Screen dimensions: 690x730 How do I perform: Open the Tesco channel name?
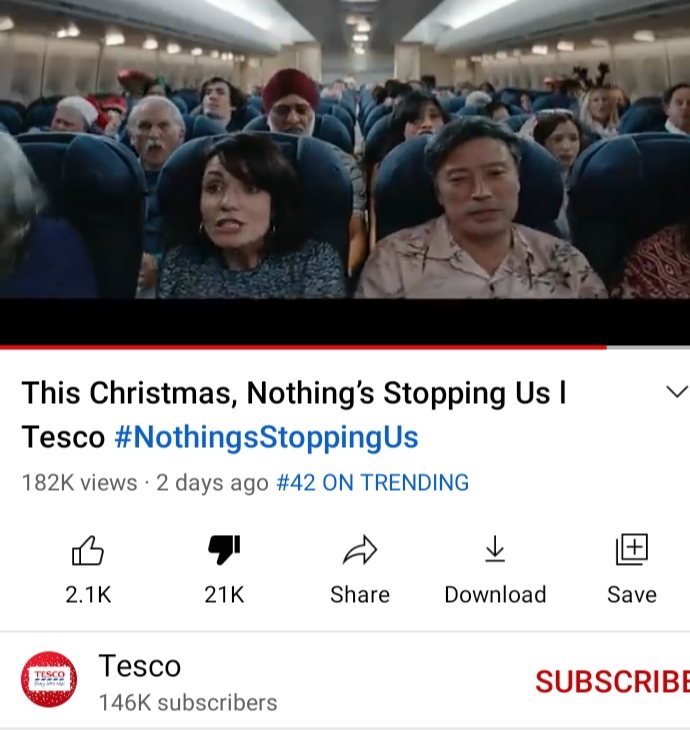tap(140, 666)
